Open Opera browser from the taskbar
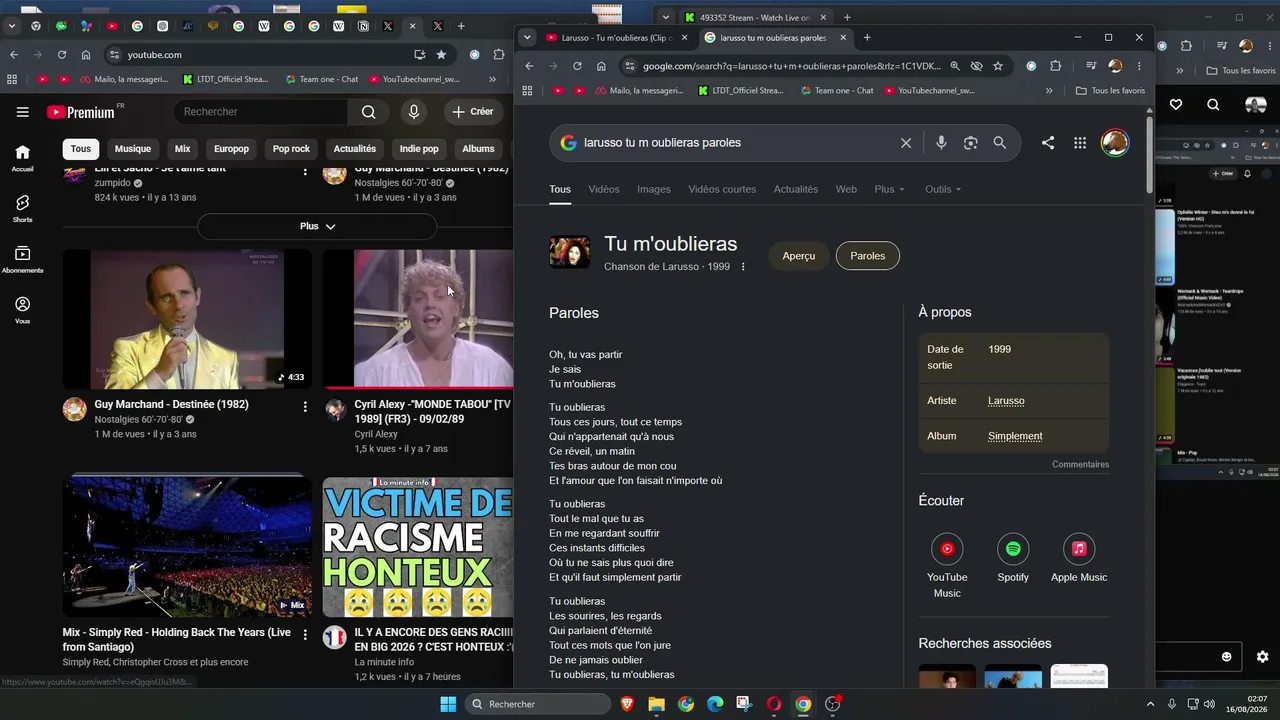Viewport: 1280px width, 720px height. [774, 704]
